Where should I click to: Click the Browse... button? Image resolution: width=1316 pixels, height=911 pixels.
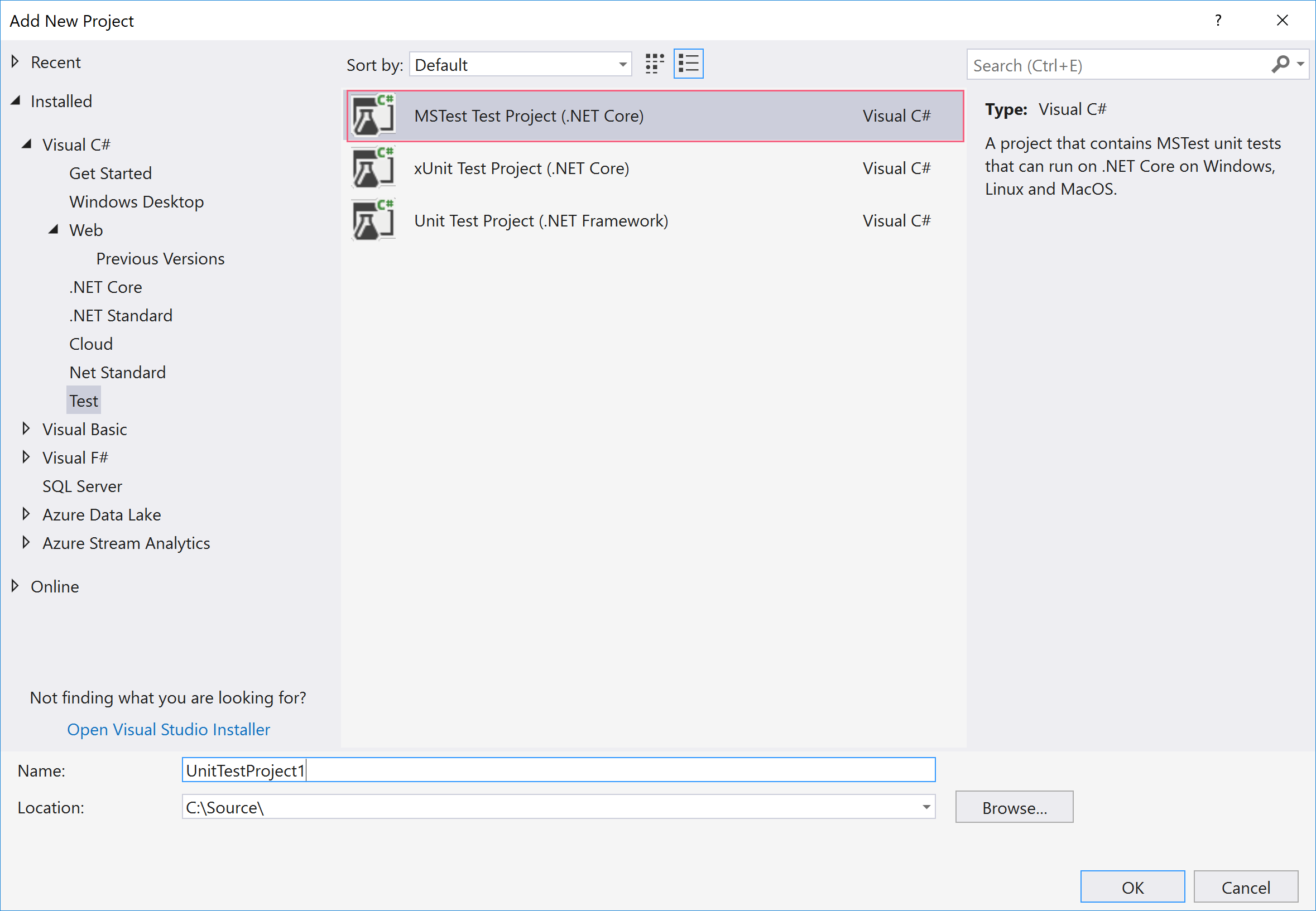(1015, 807)
